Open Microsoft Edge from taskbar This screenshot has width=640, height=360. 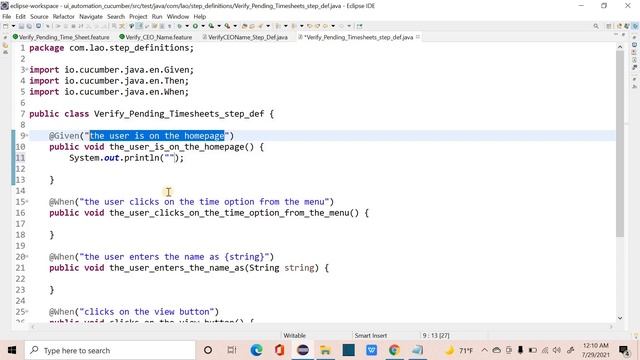pyautogui.click(x=256, y=350)
